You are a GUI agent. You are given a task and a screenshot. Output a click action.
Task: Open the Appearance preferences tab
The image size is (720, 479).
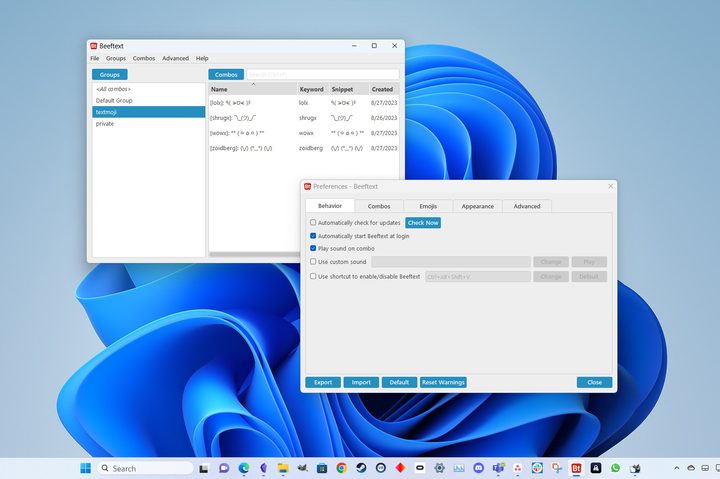tap(478, 206)
